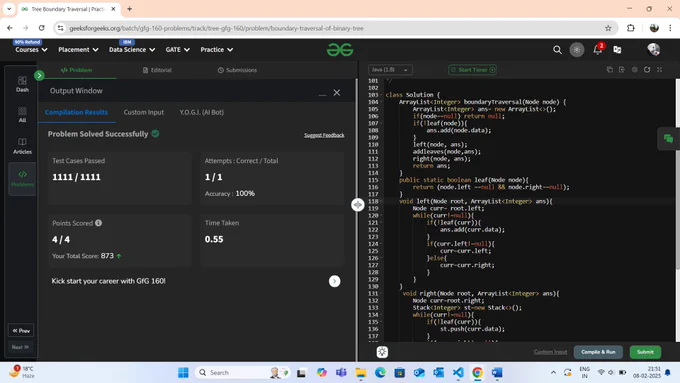Click the Windows Start button on taskbar
The height and width of the screenshot is (383, 680).
[x=183, y=373]
